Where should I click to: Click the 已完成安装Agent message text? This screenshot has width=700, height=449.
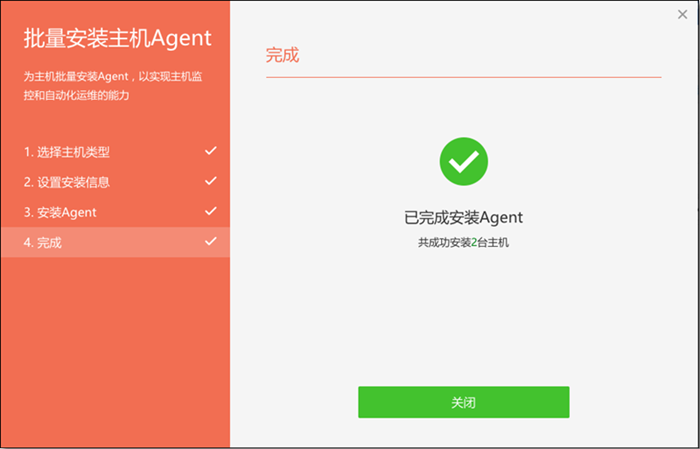point(463,218)
